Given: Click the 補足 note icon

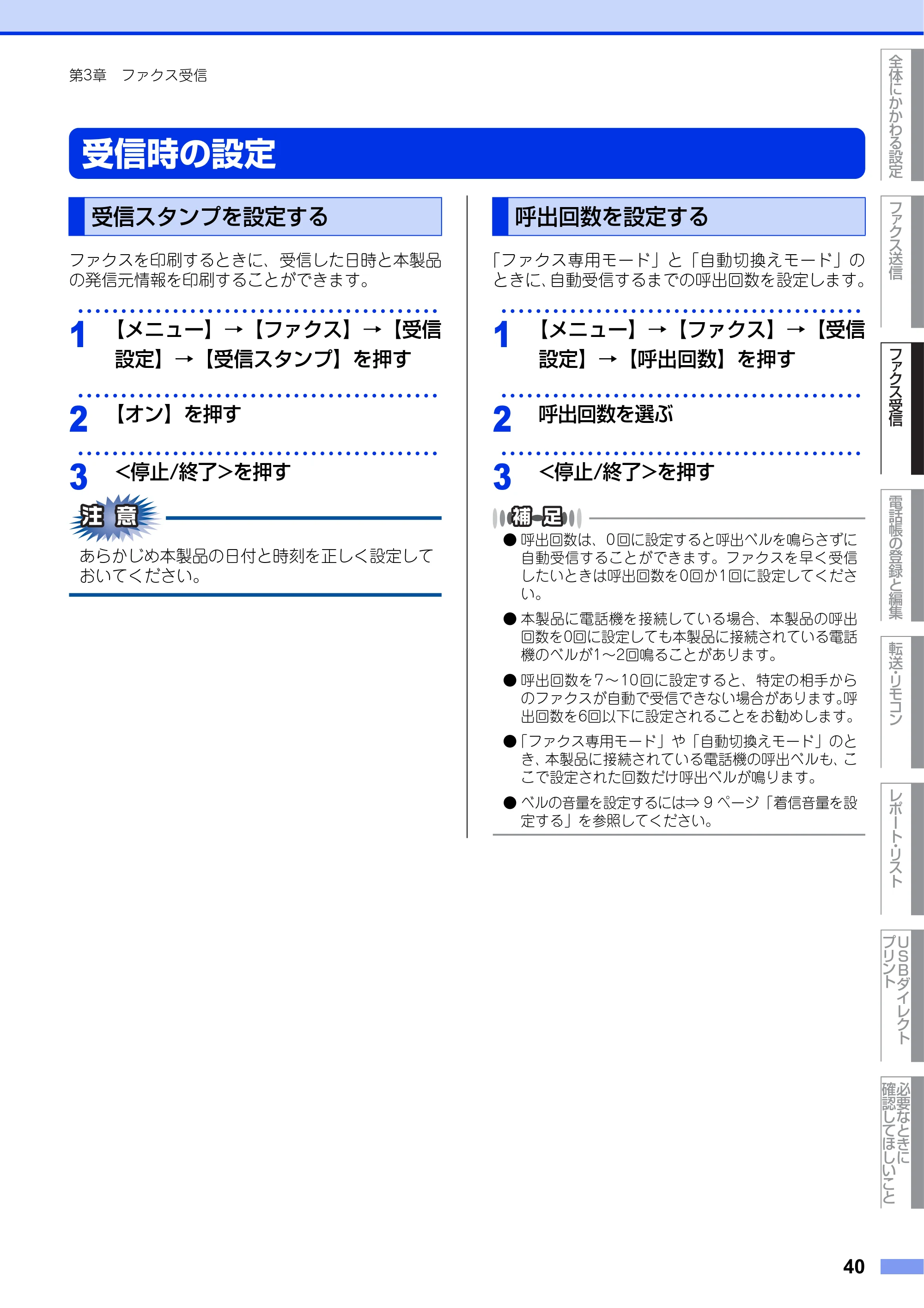Looking at the screenshot, I should tap(537, 517).
